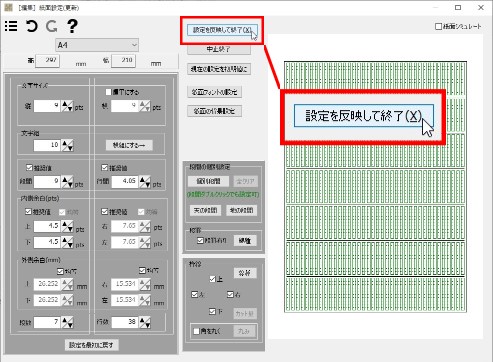The width and height of the screenshot is (493, 362).
Task: Click the 天の段間 button
Action: click(x=205, y=210)
